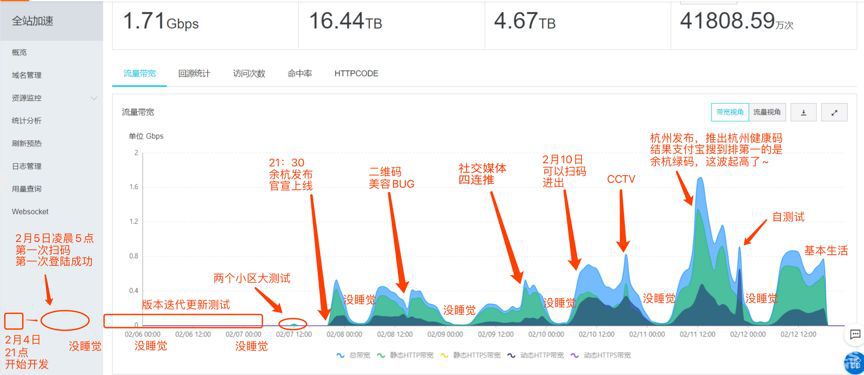
Task: Open 刷新预热 in the sidebar
Action: [x=26, y=143]
